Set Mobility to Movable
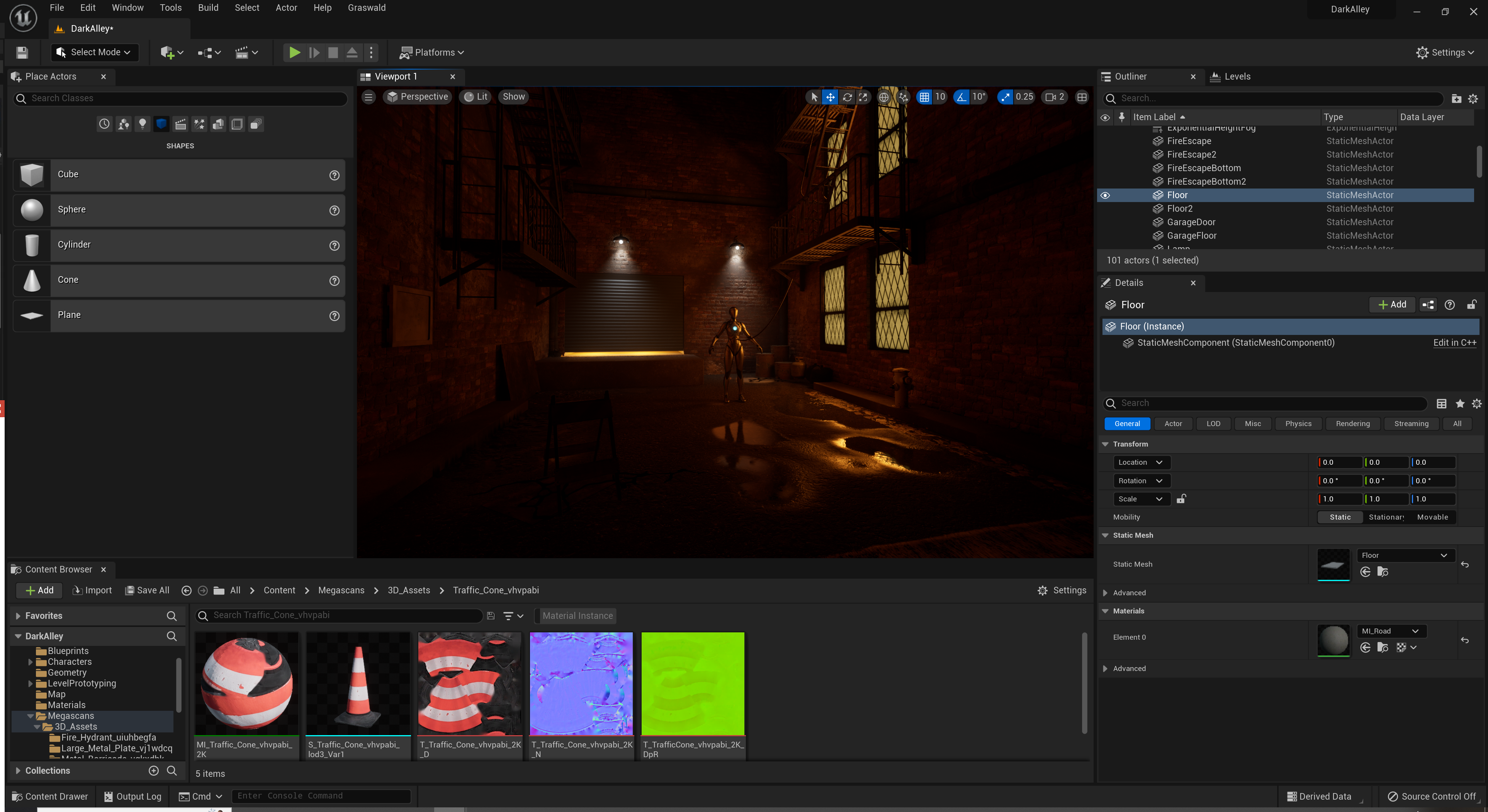The width and height of the screenshot is (1488, 812). tap(1432, 517)
